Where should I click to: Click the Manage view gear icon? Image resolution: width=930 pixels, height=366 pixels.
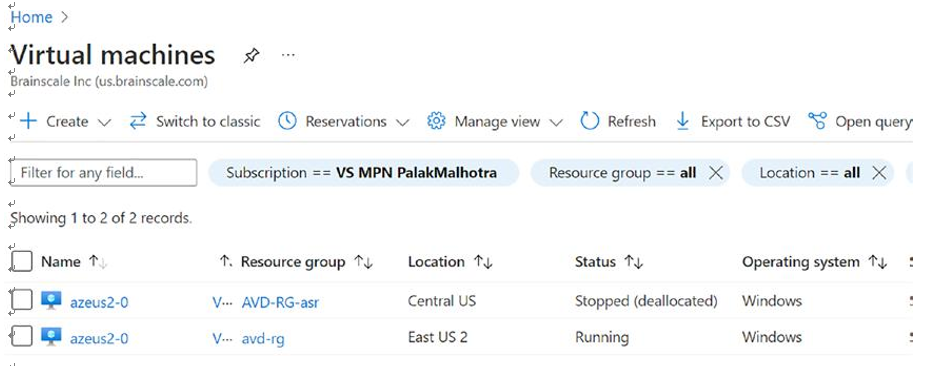click(436, 121)
